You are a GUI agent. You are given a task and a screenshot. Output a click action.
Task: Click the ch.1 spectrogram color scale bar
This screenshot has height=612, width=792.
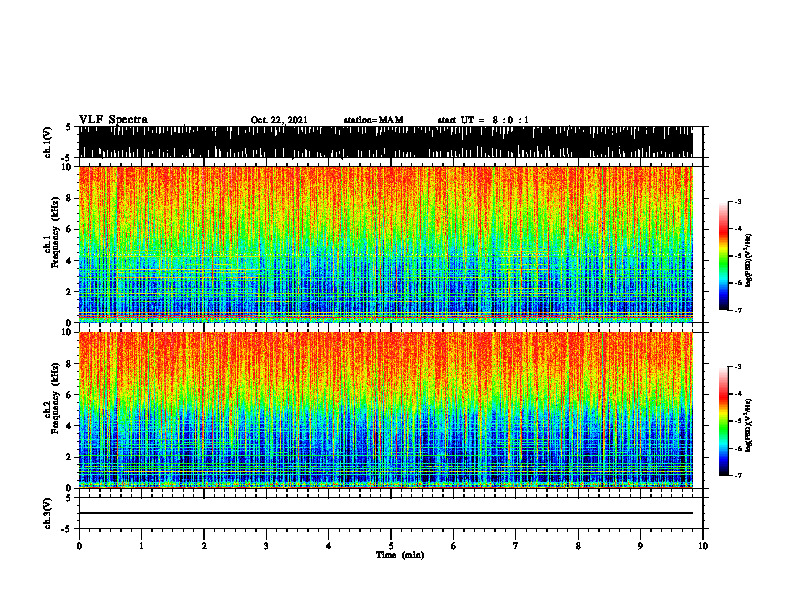(x=723, y=256)
